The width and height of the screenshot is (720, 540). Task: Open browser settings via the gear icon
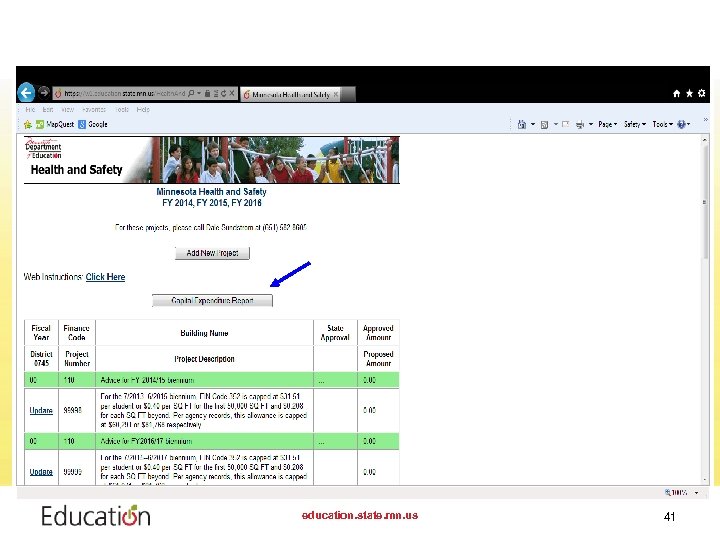(702, 93)
